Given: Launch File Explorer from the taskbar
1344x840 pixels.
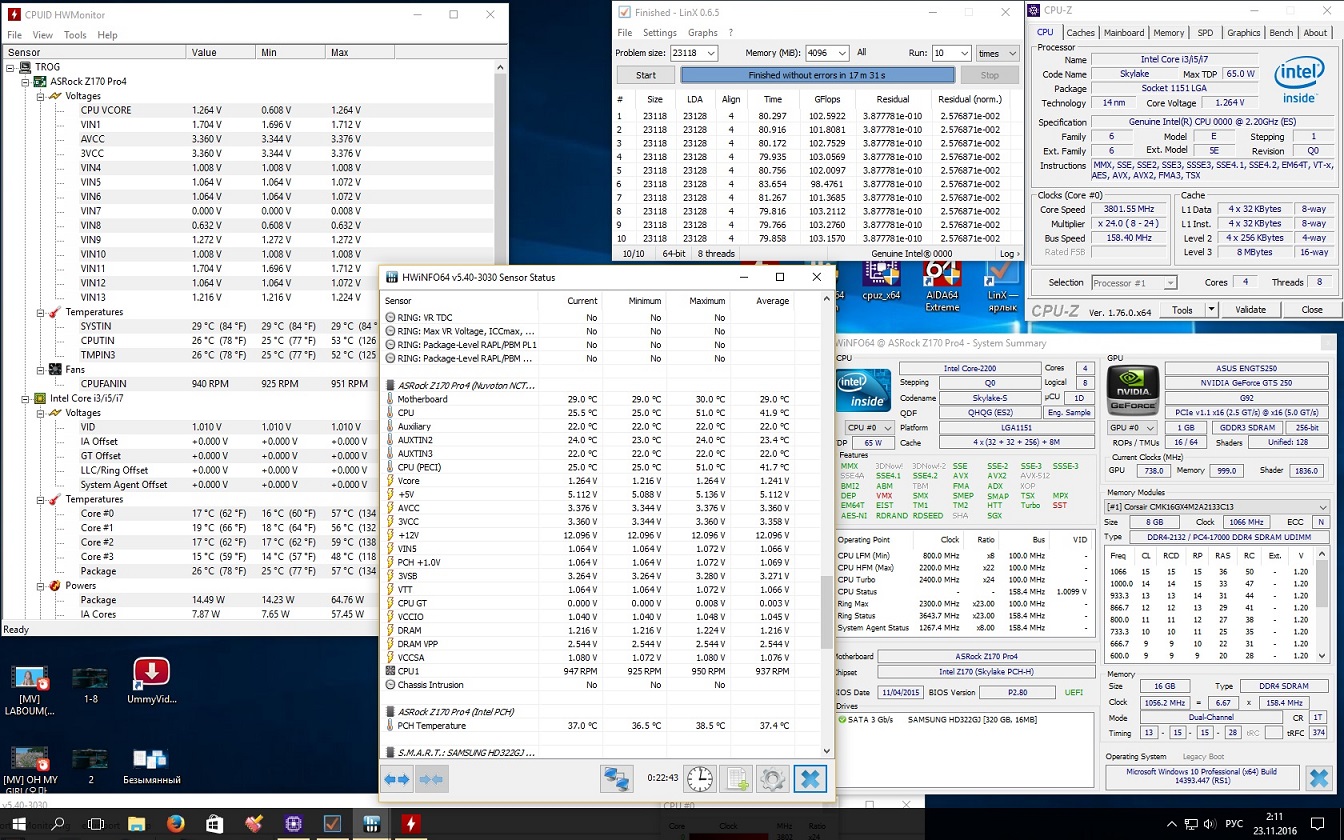Looking at the screenshot, I should tap(136, 824).
